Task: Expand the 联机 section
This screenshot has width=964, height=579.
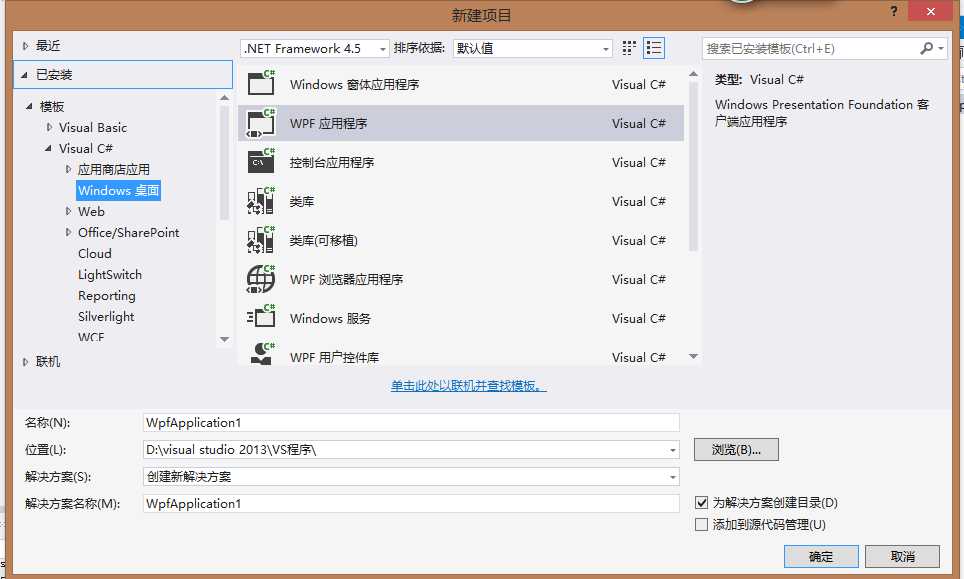Action: coord(25,362)
